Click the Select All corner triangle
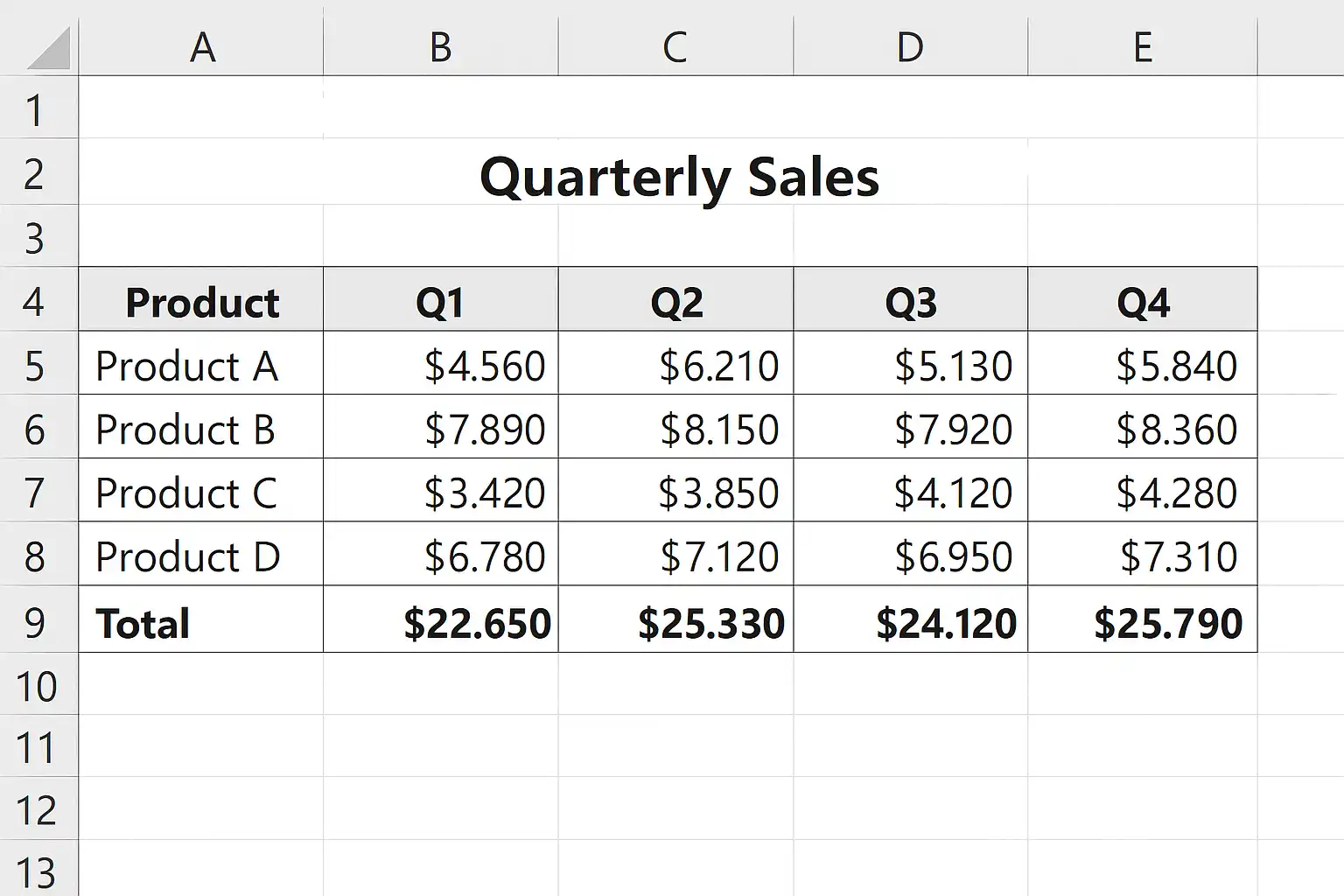Screen dimensions: 1344x896 point(48,48)
